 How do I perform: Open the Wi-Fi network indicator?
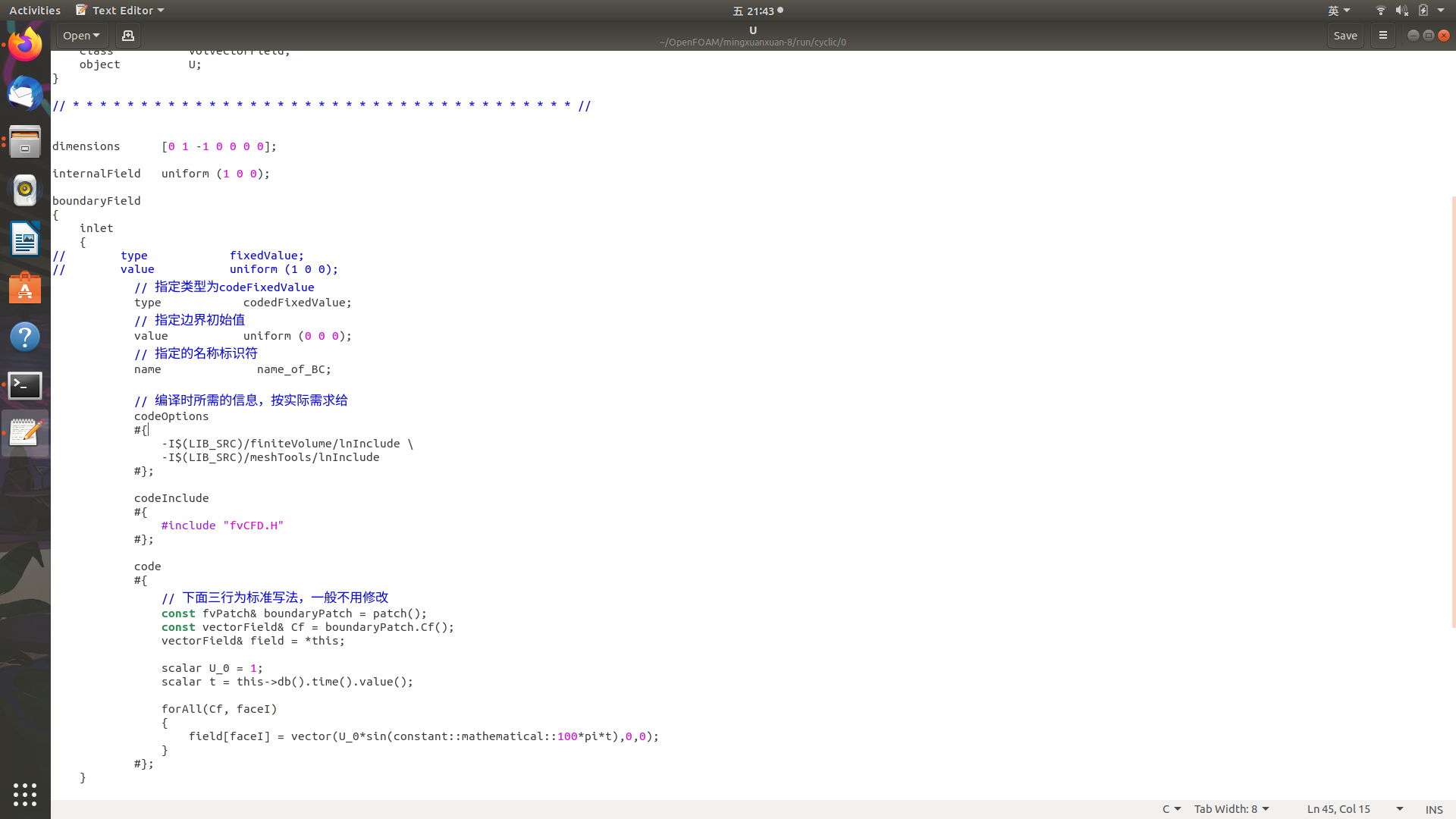click(1380, 11)
